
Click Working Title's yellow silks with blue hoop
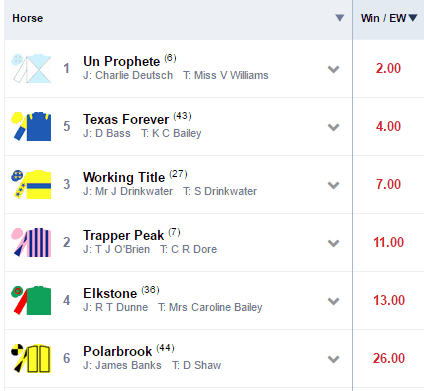[31, 184]
